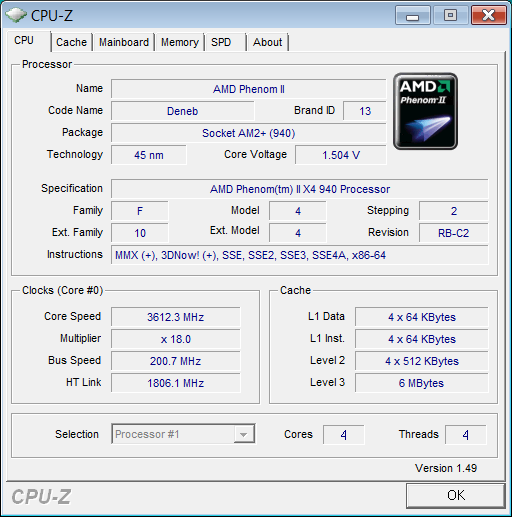This screenshot has width=512, height=517.
Task: Click the Threads count field
Action: click(466, 435)
